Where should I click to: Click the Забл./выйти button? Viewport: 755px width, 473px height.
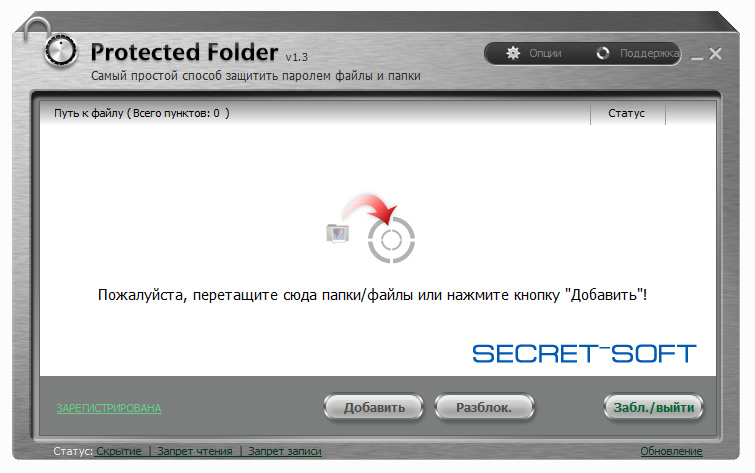pos(653,407)
